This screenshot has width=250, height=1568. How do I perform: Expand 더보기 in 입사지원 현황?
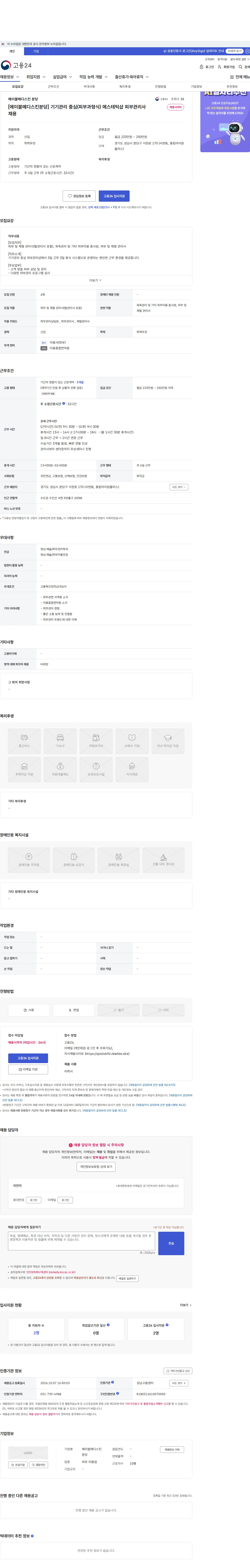point(185,1305)
